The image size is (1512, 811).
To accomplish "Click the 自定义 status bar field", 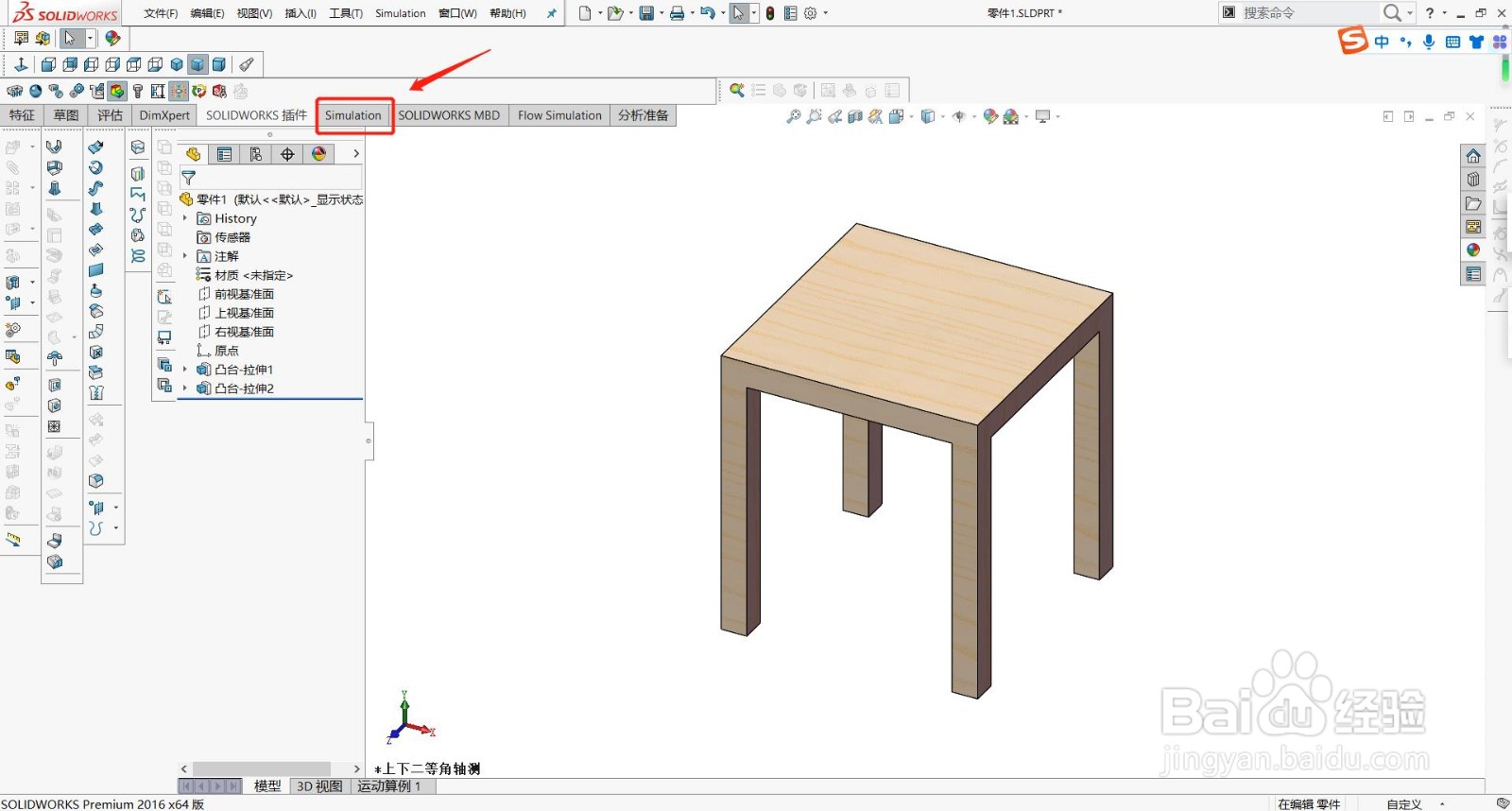I will [x=1404, y=803].
